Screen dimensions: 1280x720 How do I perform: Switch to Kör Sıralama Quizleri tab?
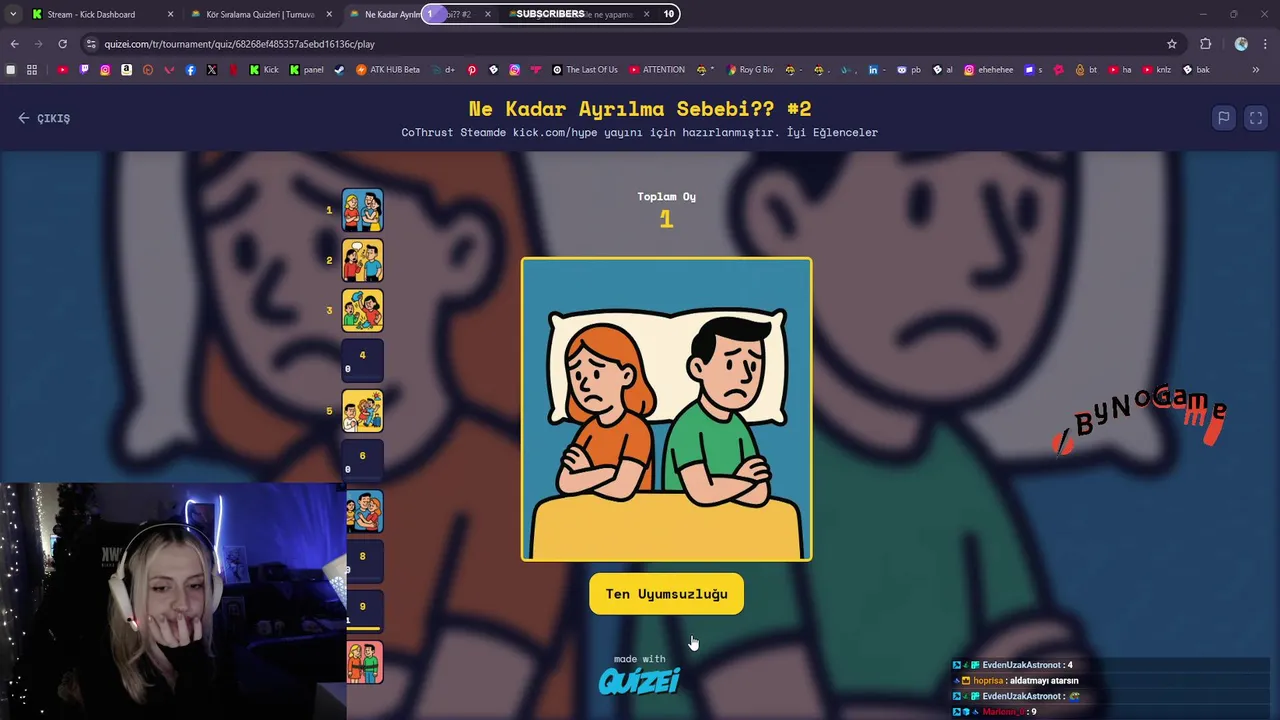click(x=259, y=14)
